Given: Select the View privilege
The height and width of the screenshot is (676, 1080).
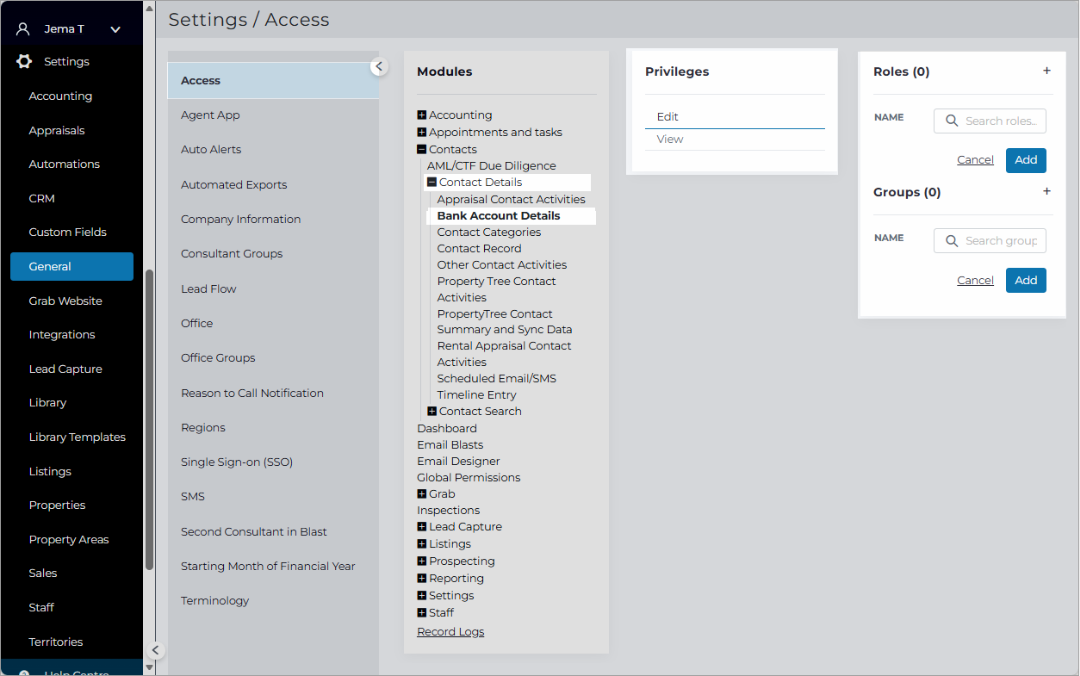Looking at the screenshot, I should (734, 139).
